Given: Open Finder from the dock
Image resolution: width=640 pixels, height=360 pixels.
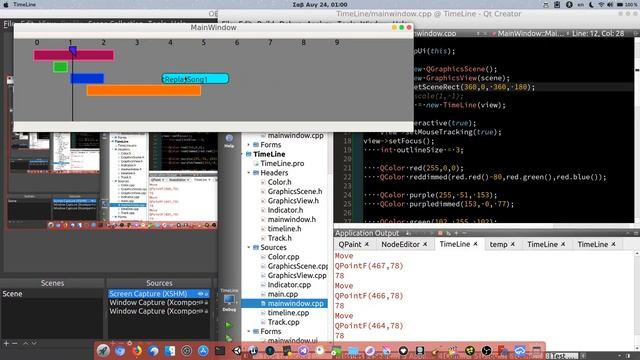Looking at the screenshot, I should point(170,350).
